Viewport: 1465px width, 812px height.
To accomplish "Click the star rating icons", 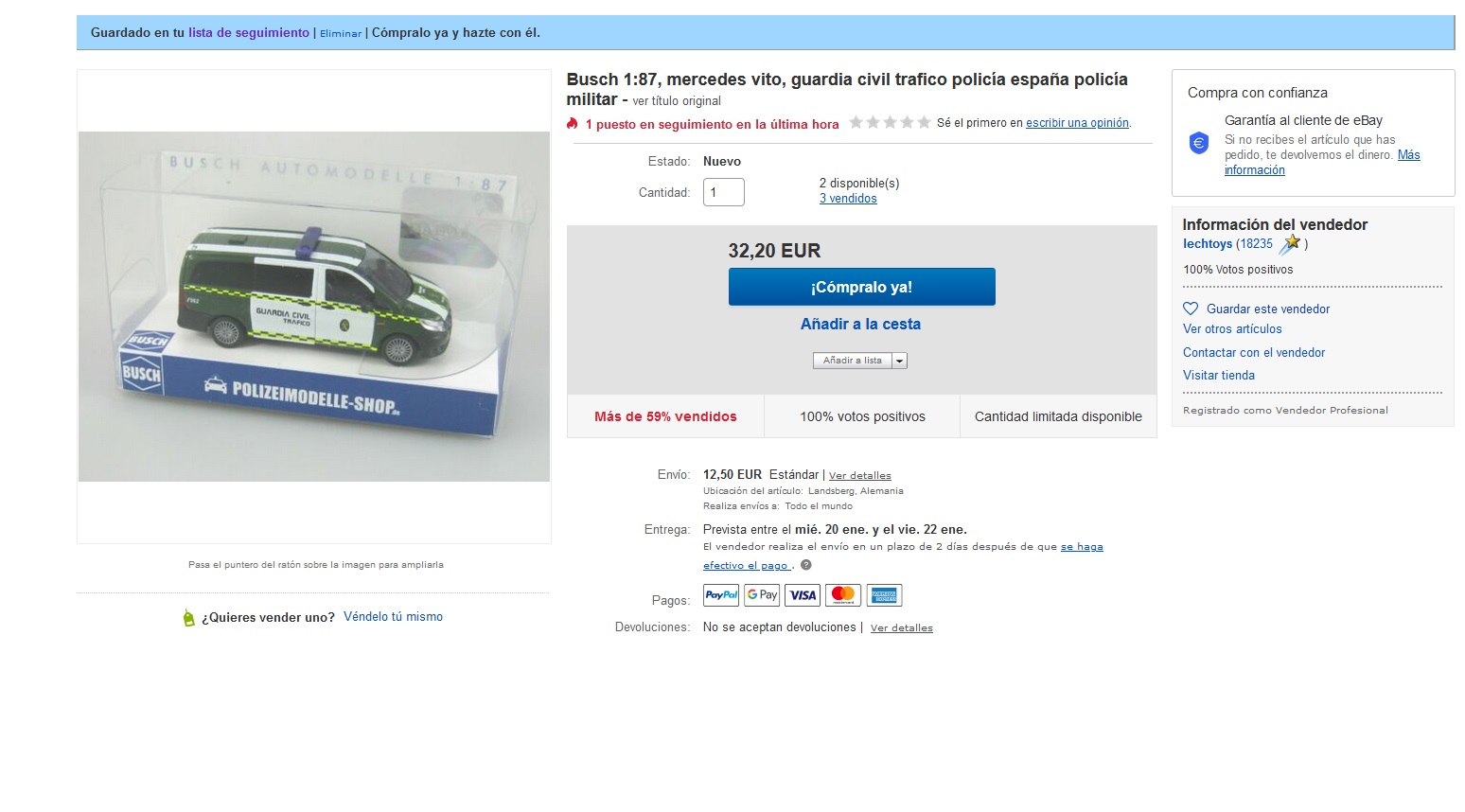I will [890, 122].
